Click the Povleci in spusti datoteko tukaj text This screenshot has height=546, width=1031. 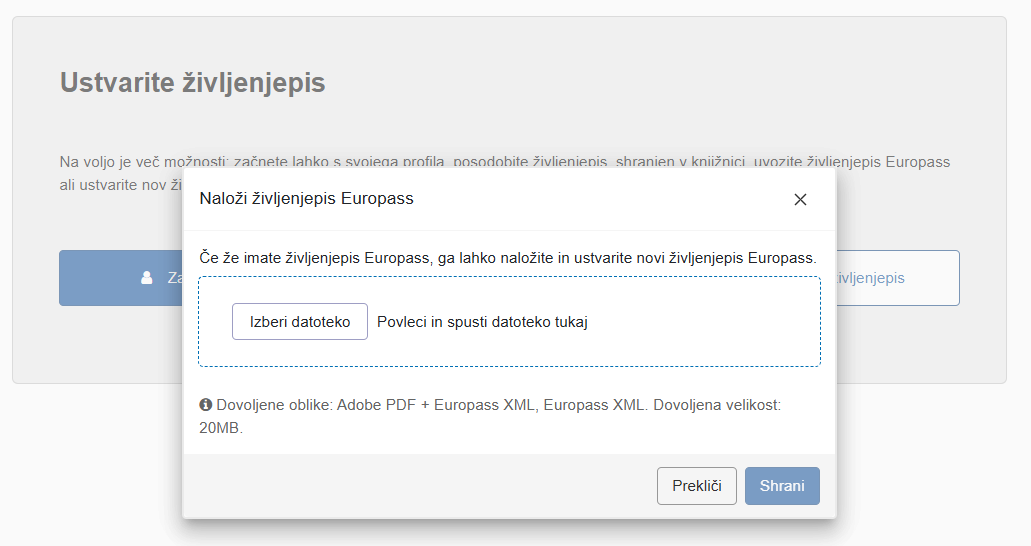point(482,322)
